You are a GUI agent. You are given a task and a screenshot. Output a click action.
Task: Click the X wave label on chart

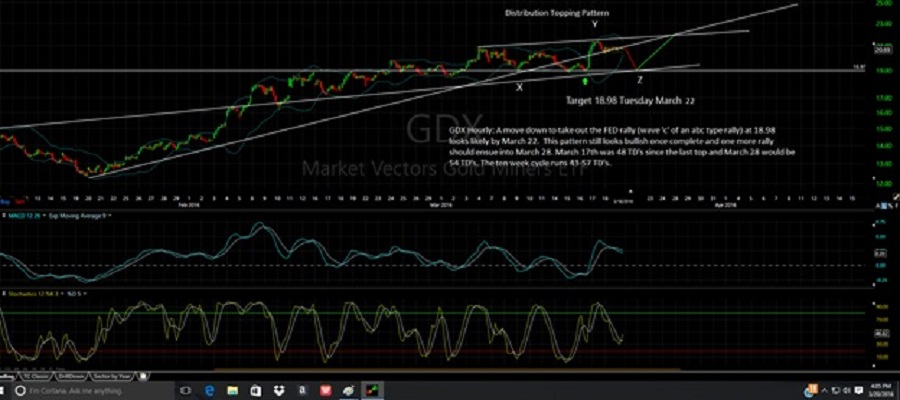pos(519,87)
